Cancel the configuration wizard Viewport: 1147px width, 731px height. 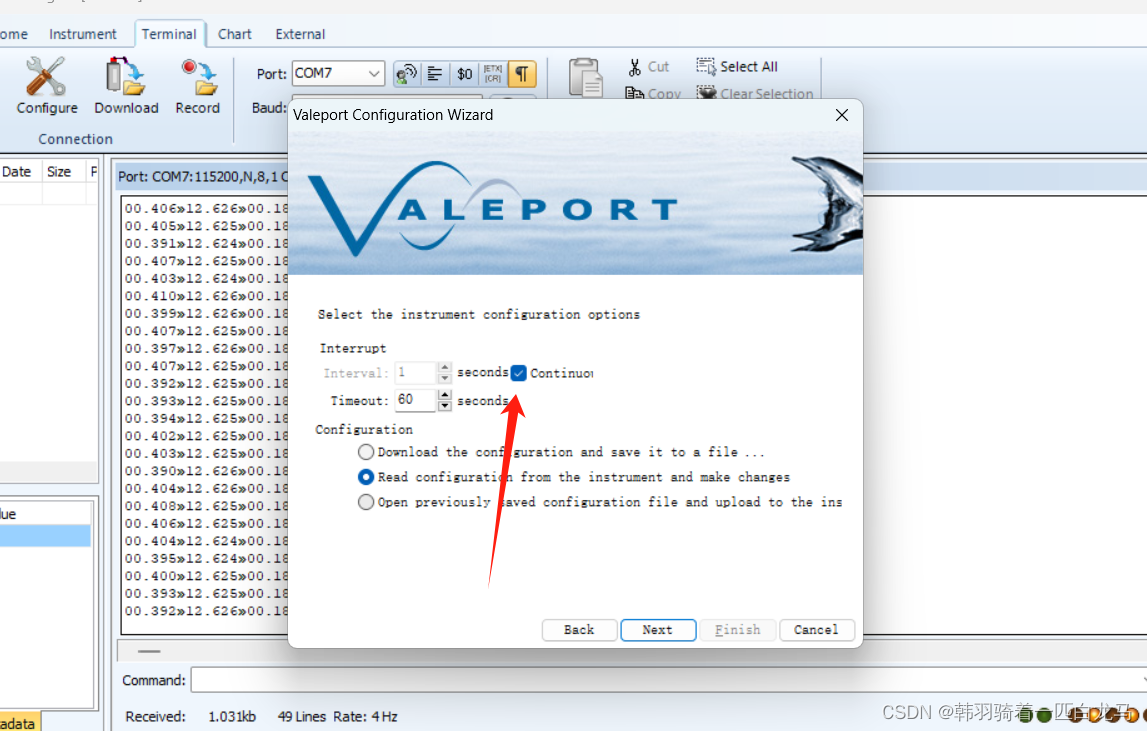click(x=816, y=630)
